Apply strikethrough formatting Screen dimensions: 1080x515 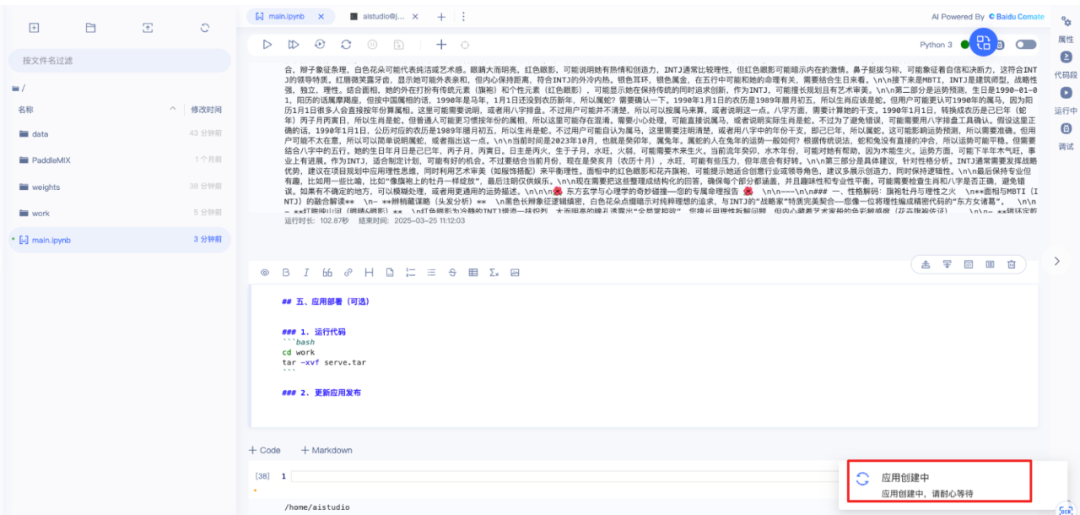tap(452, 273)
